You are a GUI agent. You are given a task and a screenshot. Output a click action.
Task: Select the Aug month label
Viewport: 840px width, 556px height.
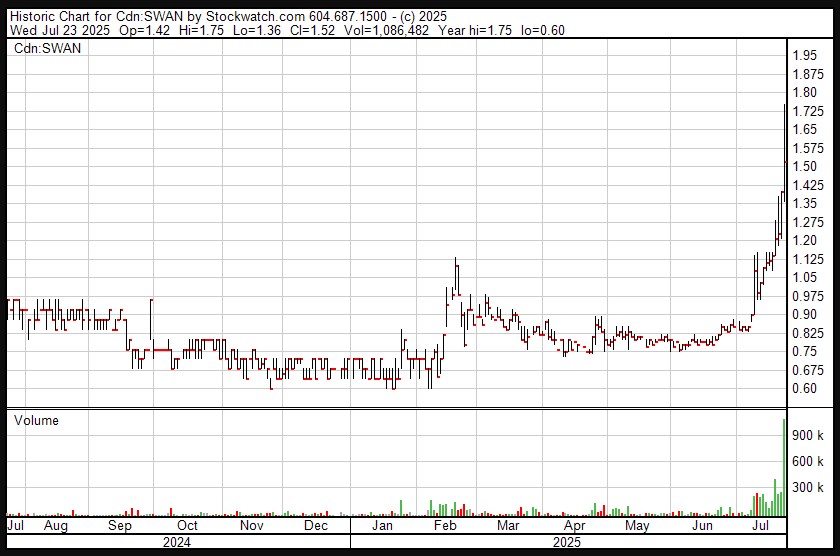click(x=56, y=525)
